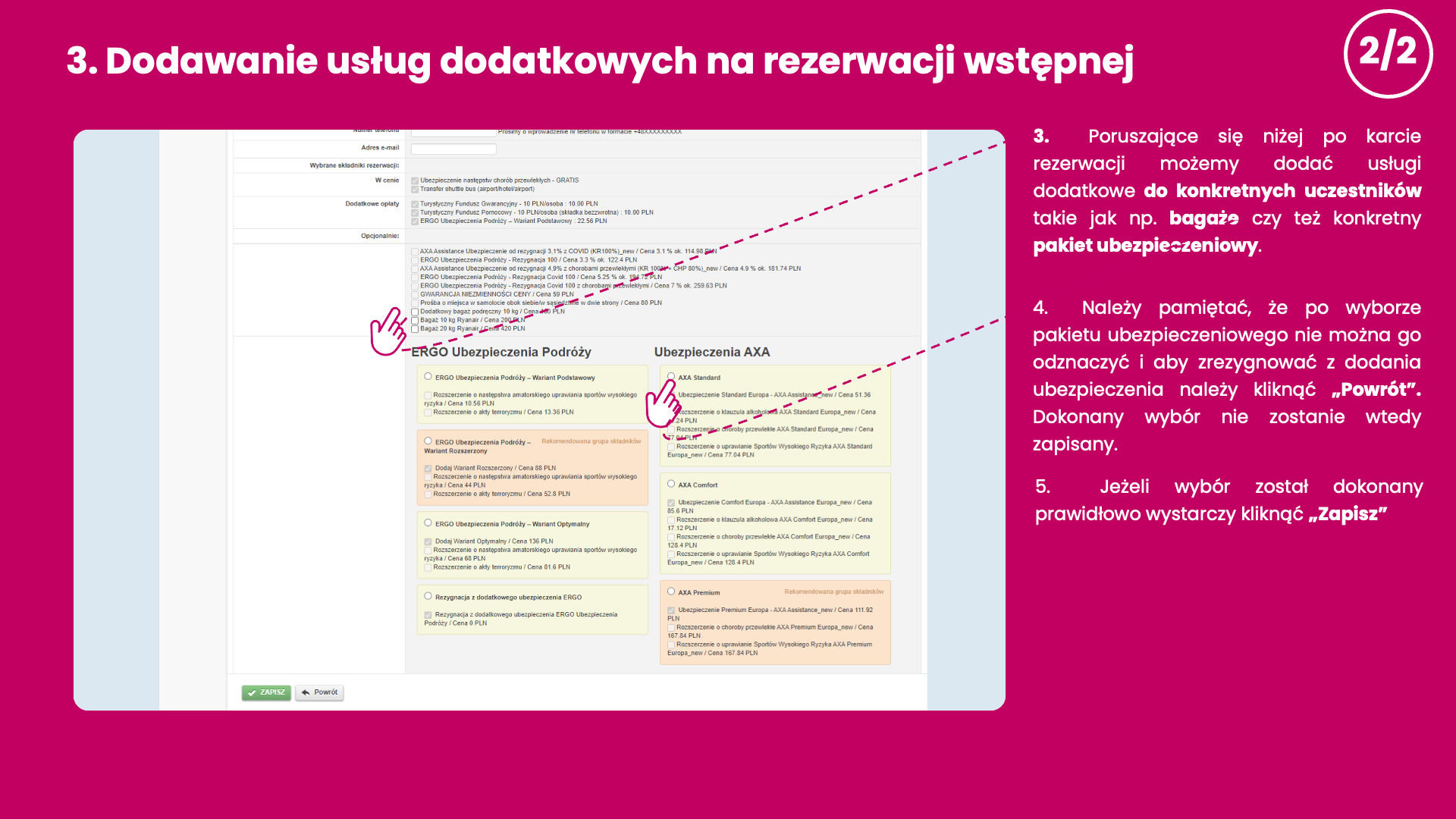Click the Powrót back button
Image resolution: width=1456 pixels, height=819 pixels.
(x=319, y=692)
